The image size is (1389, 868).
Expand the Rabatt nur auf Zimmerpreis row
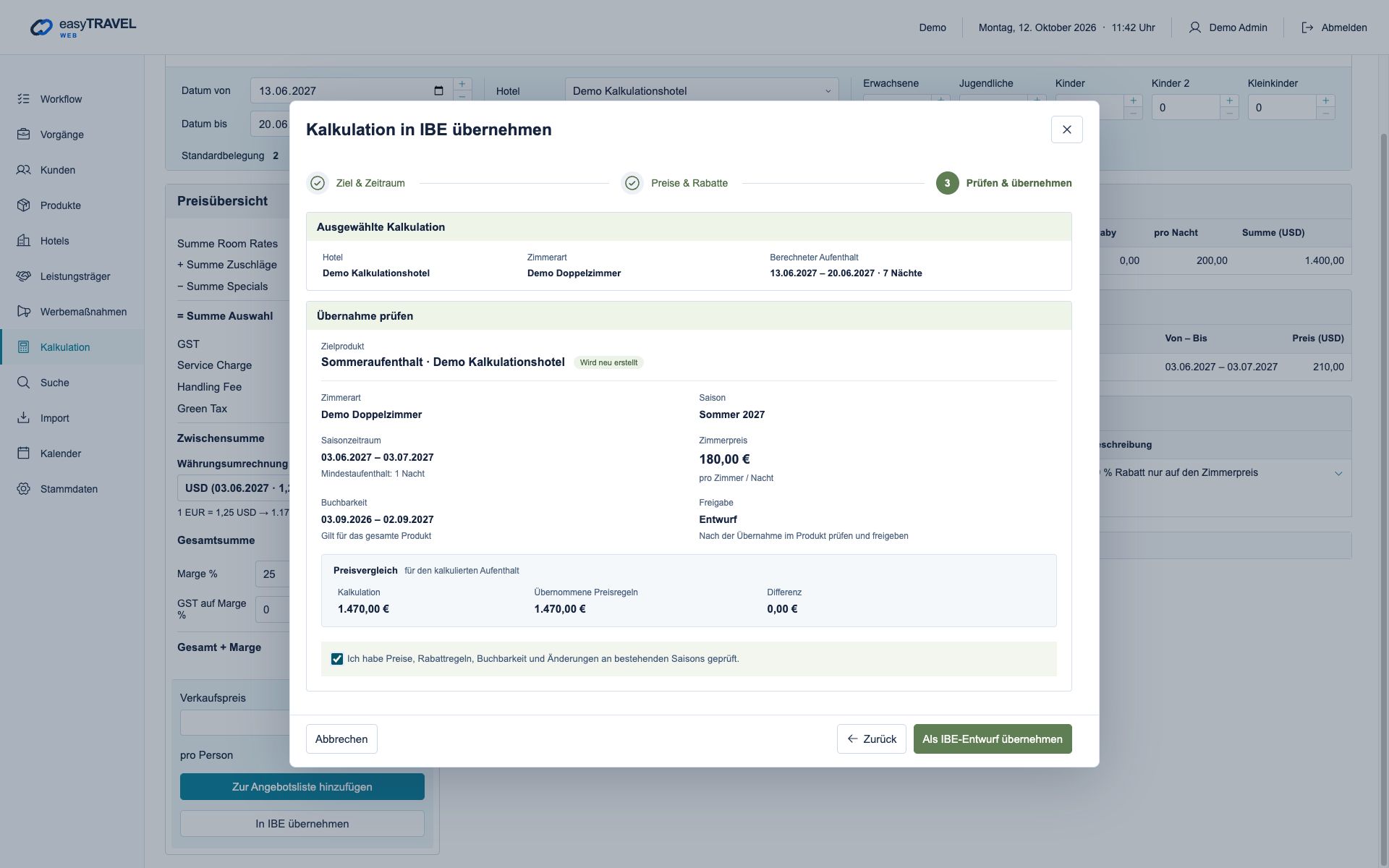point(1338,473)
